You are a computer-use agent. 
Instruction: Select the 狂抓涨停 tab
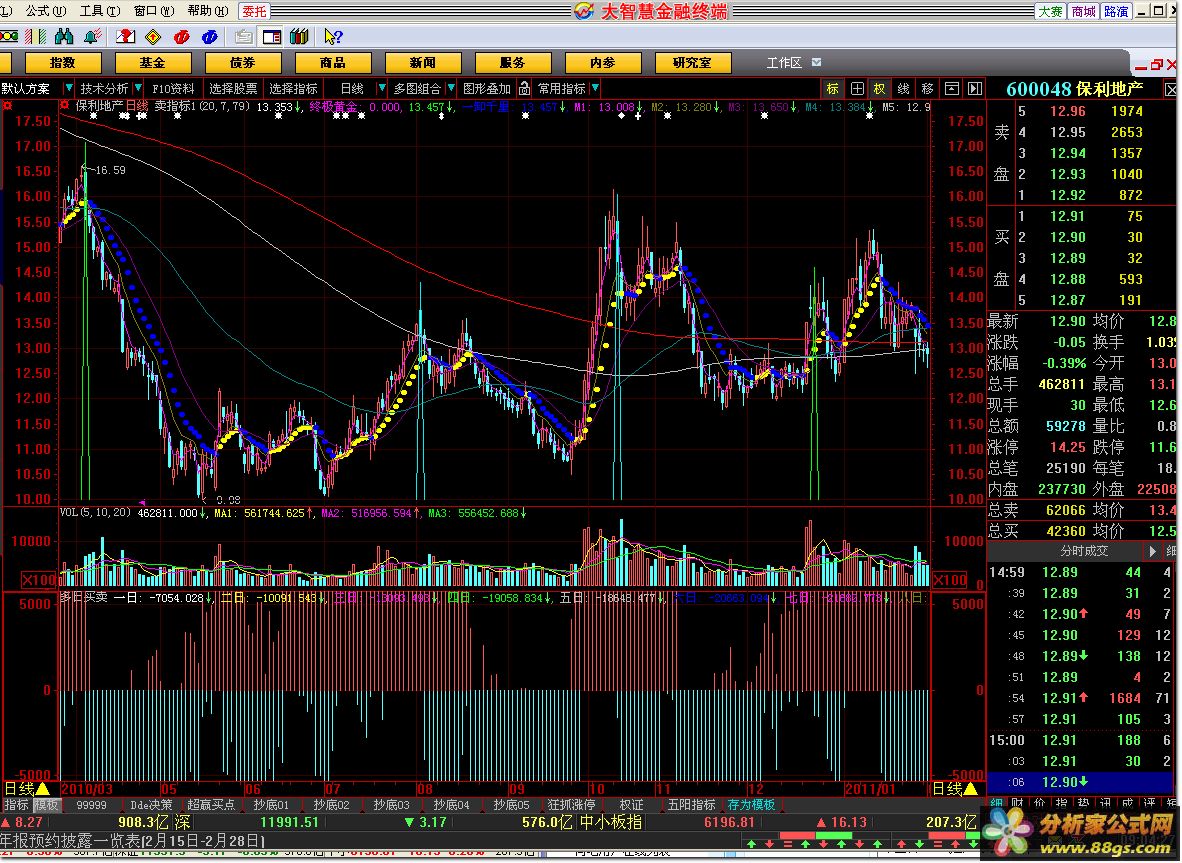point(571,806)
